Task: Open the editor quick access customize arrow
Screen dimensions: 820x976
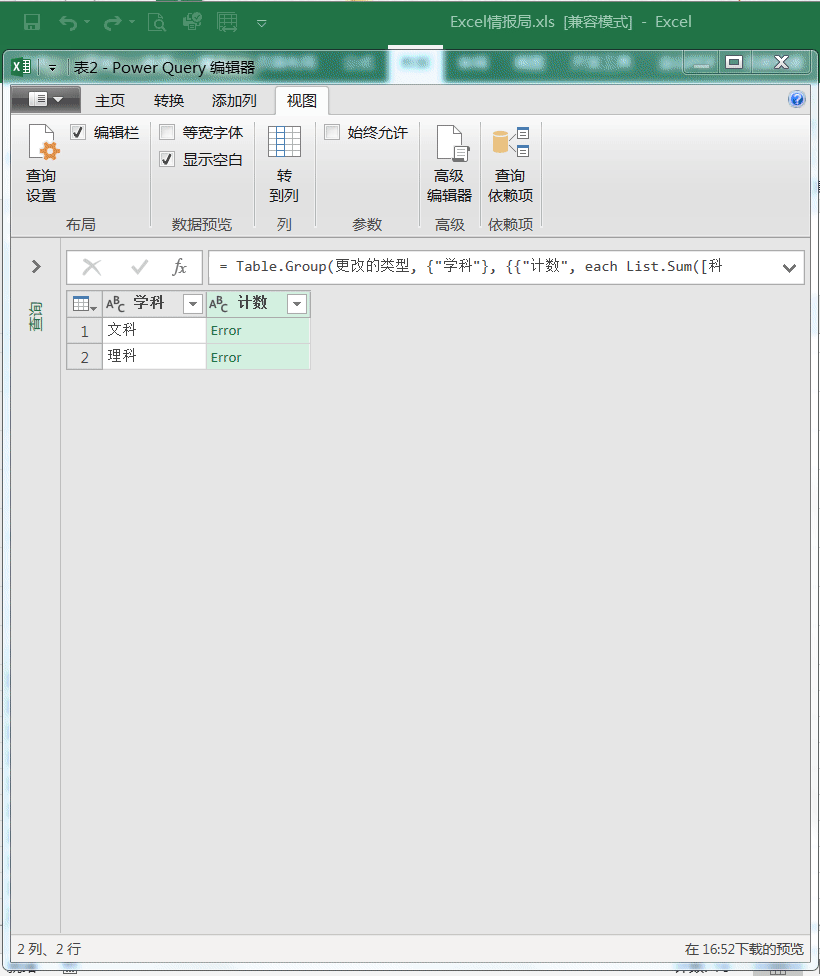Action: (53, 67)
